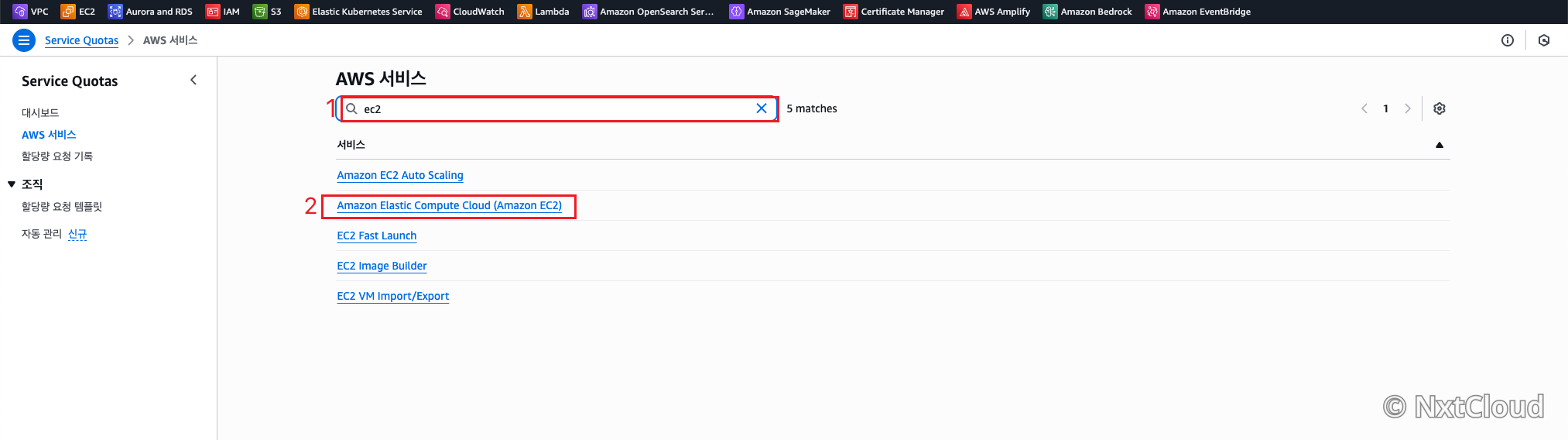The width and height of the screenshot is (1568, 440).
Task: Click the 서비스 column header
Action: point(351,145)
